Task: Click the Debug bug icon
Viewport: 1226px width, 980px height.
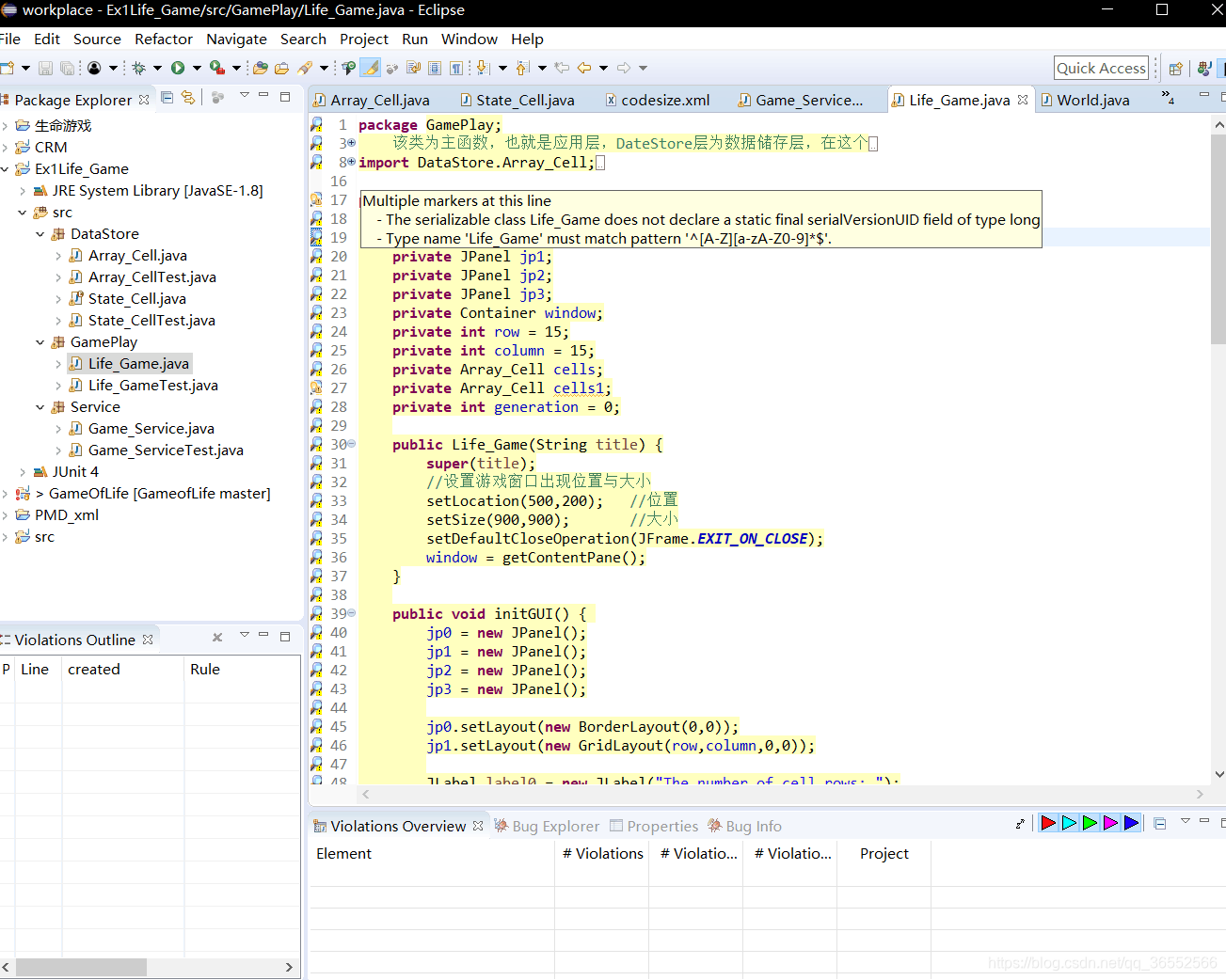Action: click(138, 68)
